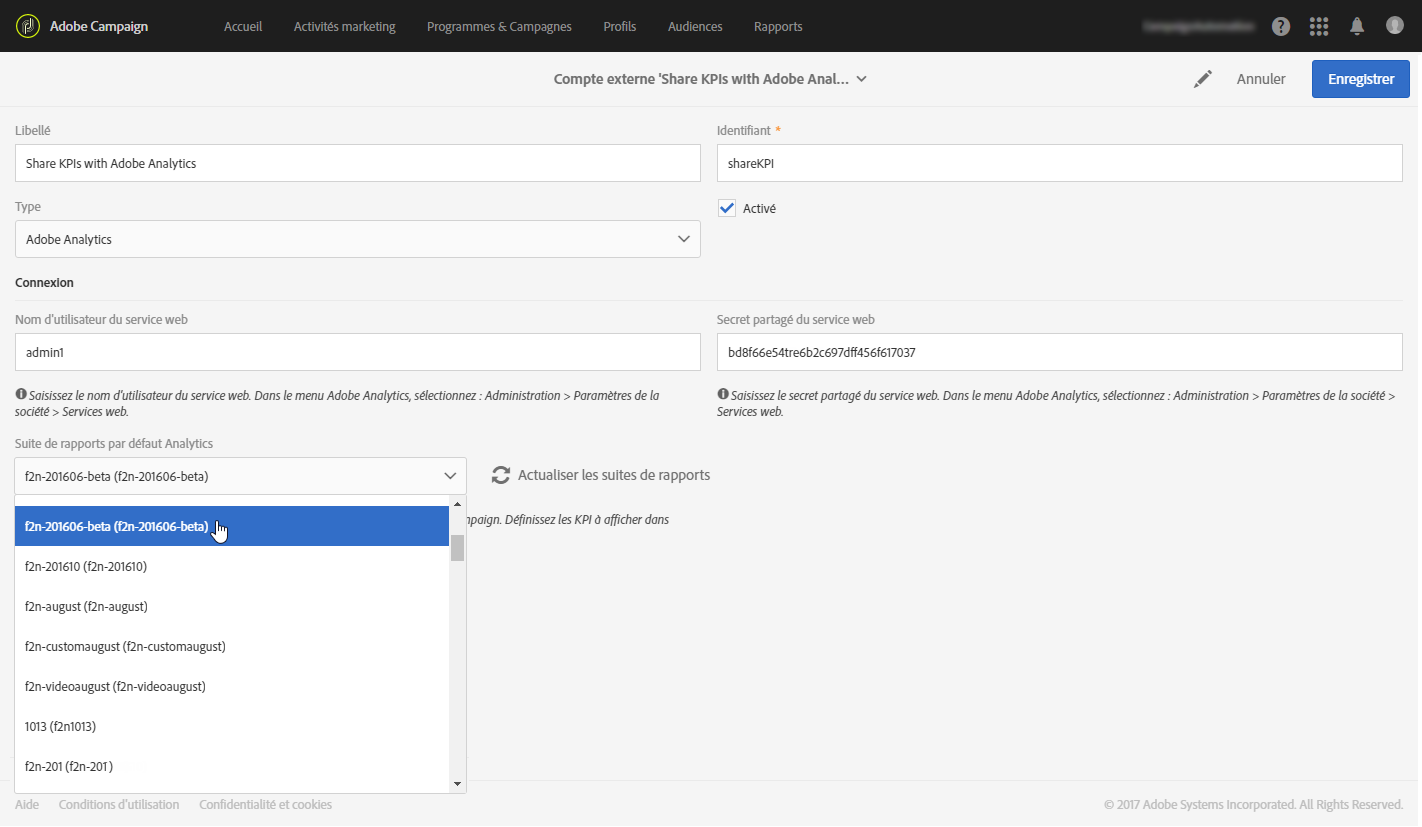Open the help question mark icon
This screenshot has height=827, width=1422.
pos(1281,26)
